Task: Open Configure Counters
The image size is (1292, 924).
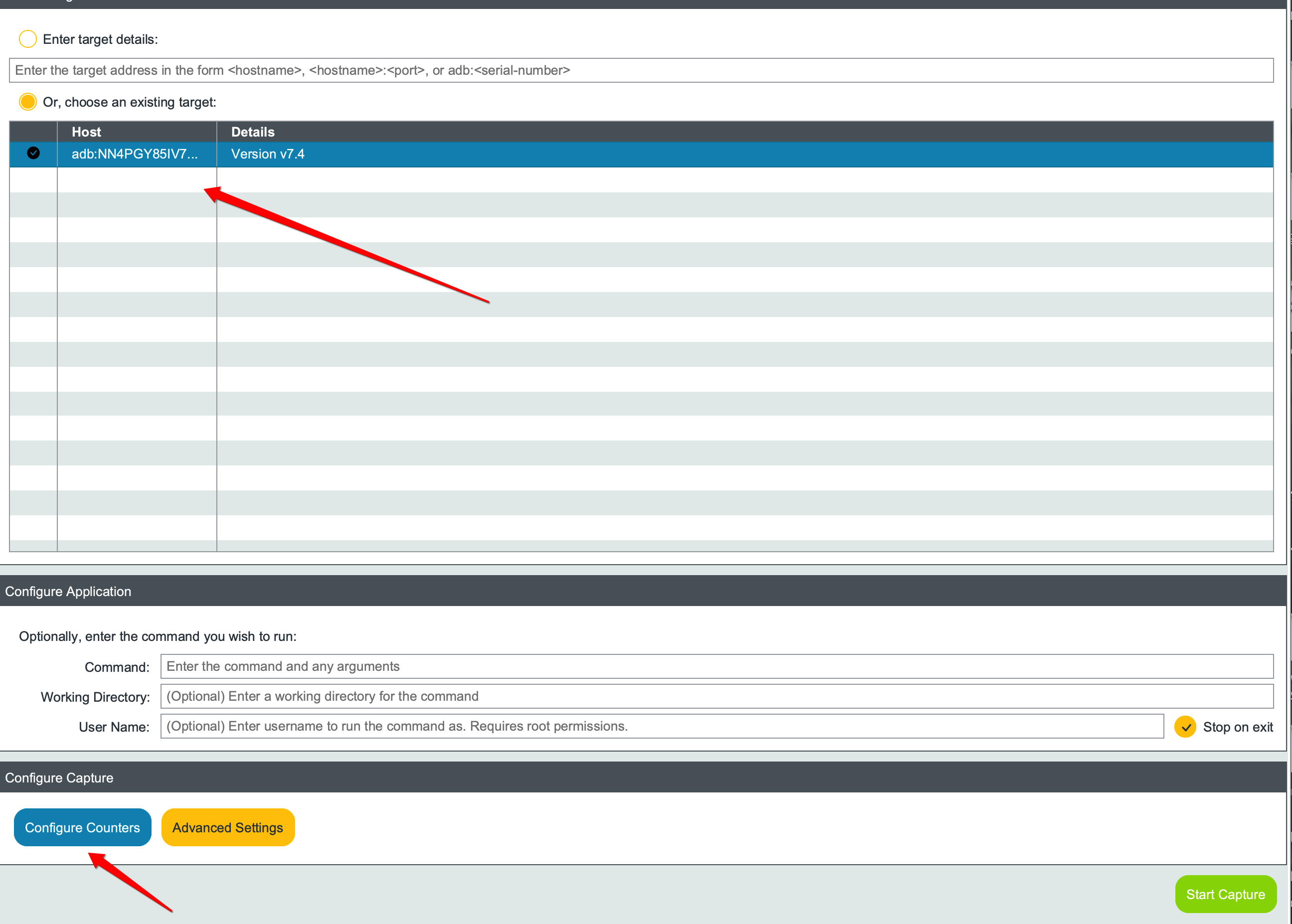Action: 82,827
